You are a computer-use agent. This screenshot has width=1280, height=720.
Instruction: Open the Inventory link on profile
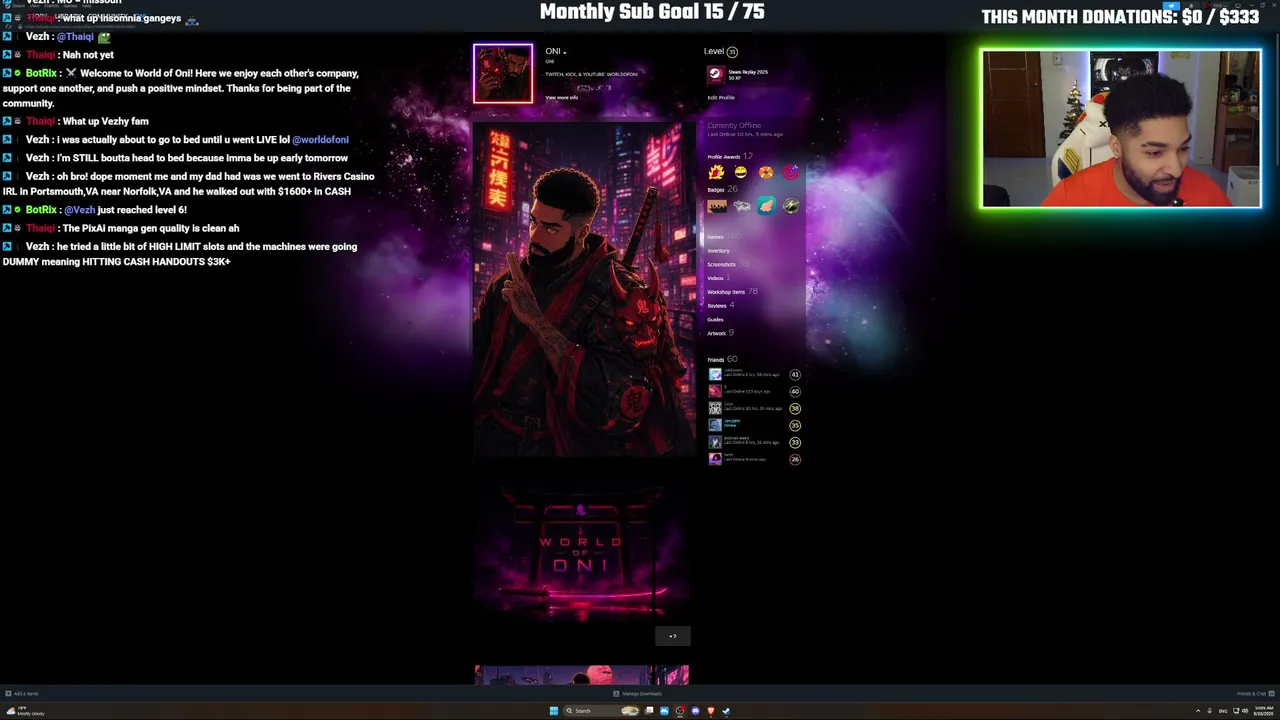point(719,251)
